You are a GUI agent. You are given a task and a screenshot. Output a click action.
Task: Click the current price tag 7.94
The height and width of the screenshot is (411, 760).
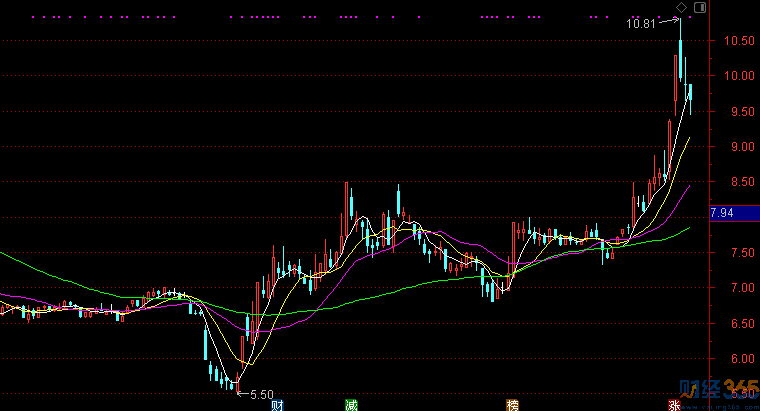tap(723, 213)
